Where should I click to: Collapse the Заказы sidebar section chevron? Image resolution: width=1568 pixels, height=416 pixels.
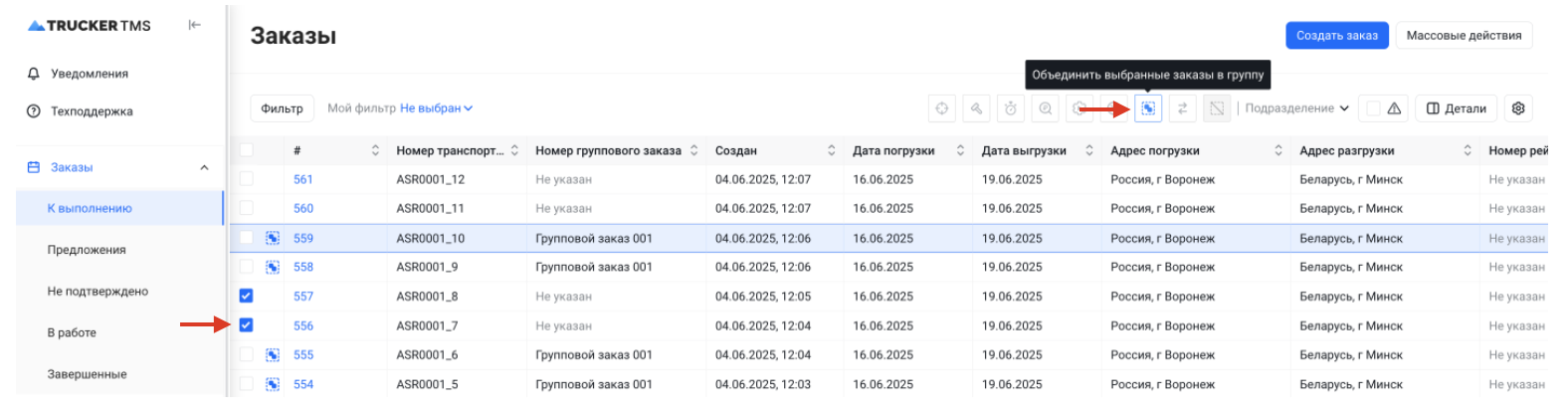pos(204,167)
